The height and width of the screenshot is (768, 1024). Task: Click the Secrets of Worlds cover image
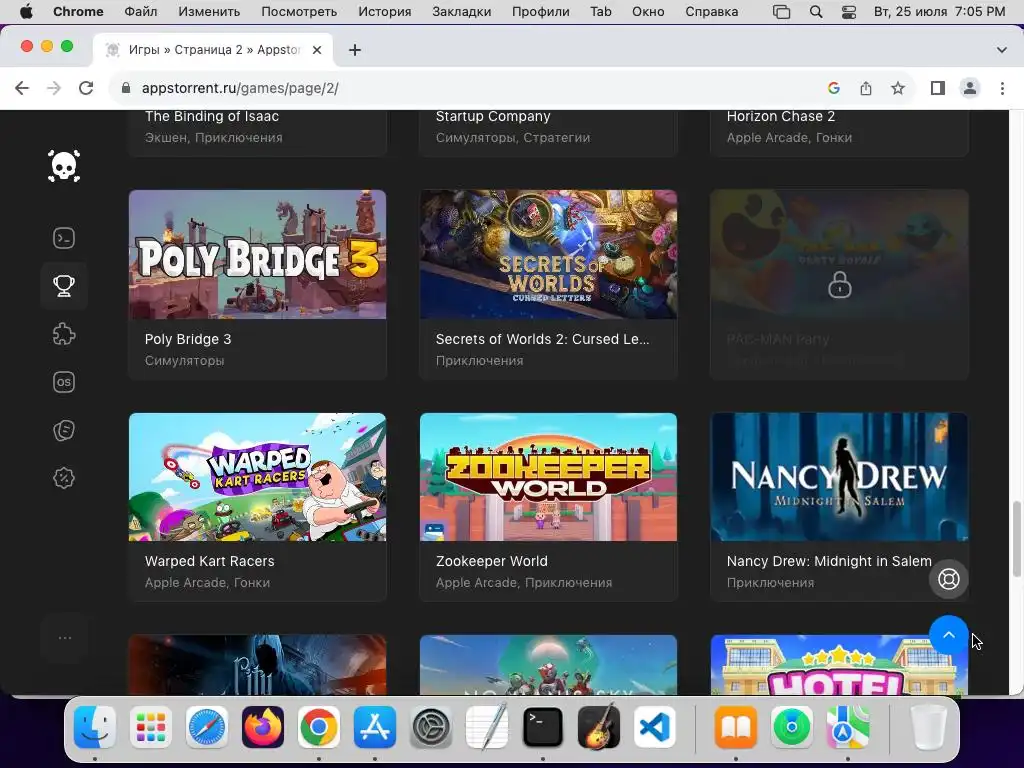pos(549,254)
